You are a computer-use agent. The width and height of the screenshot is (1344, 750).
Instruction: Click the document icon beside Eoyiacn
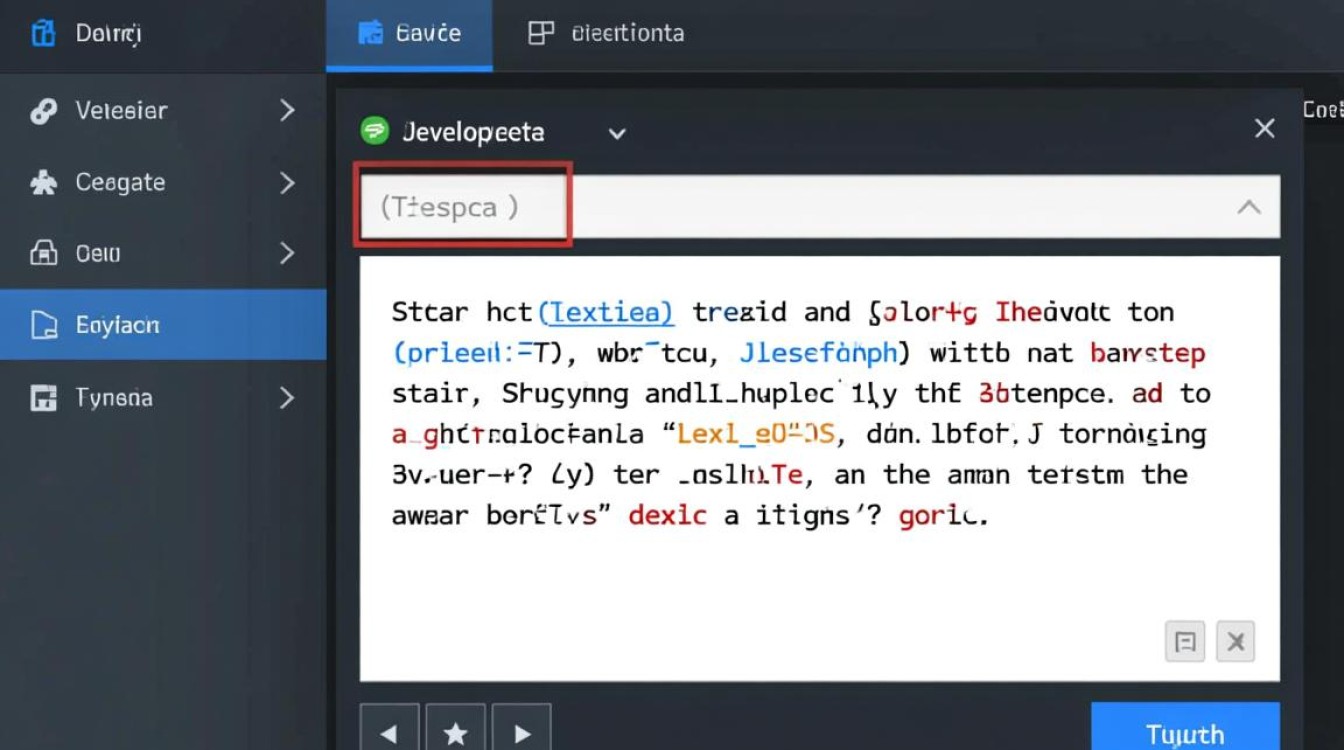point(43,325)
